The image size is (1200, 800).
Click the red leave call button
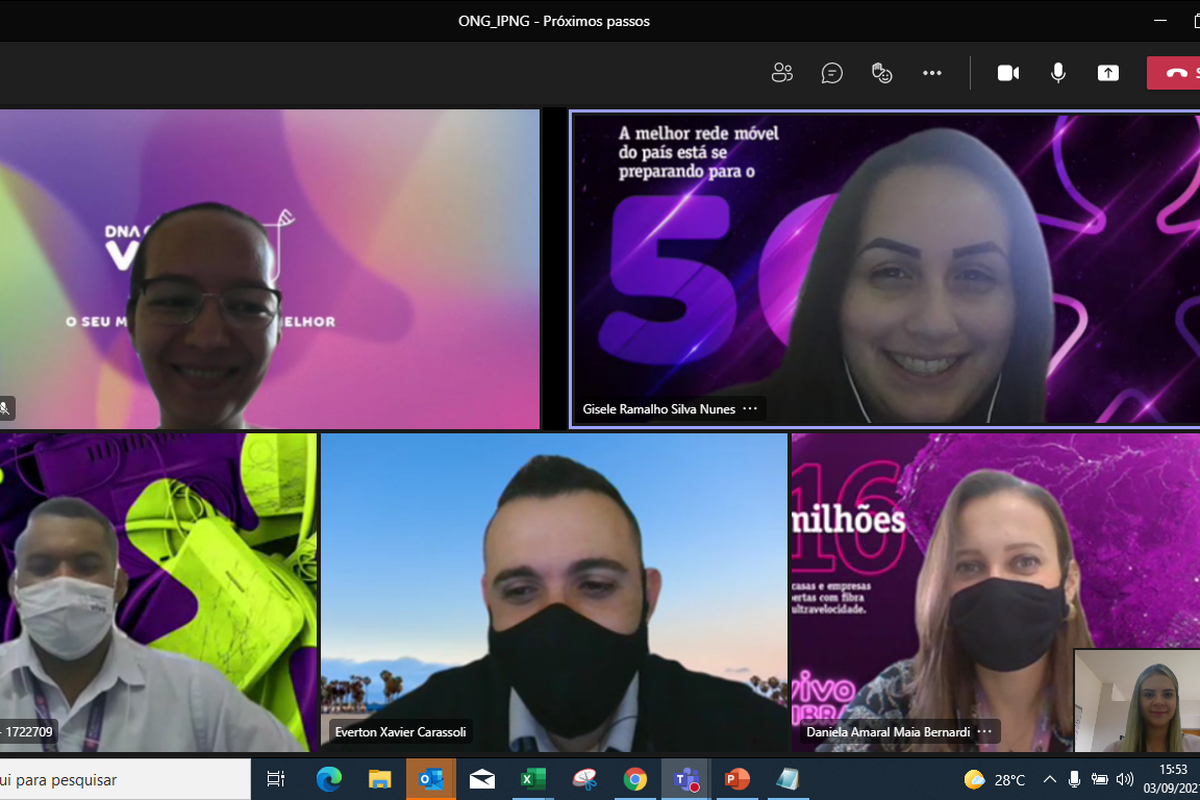[x=1175, y=73]
